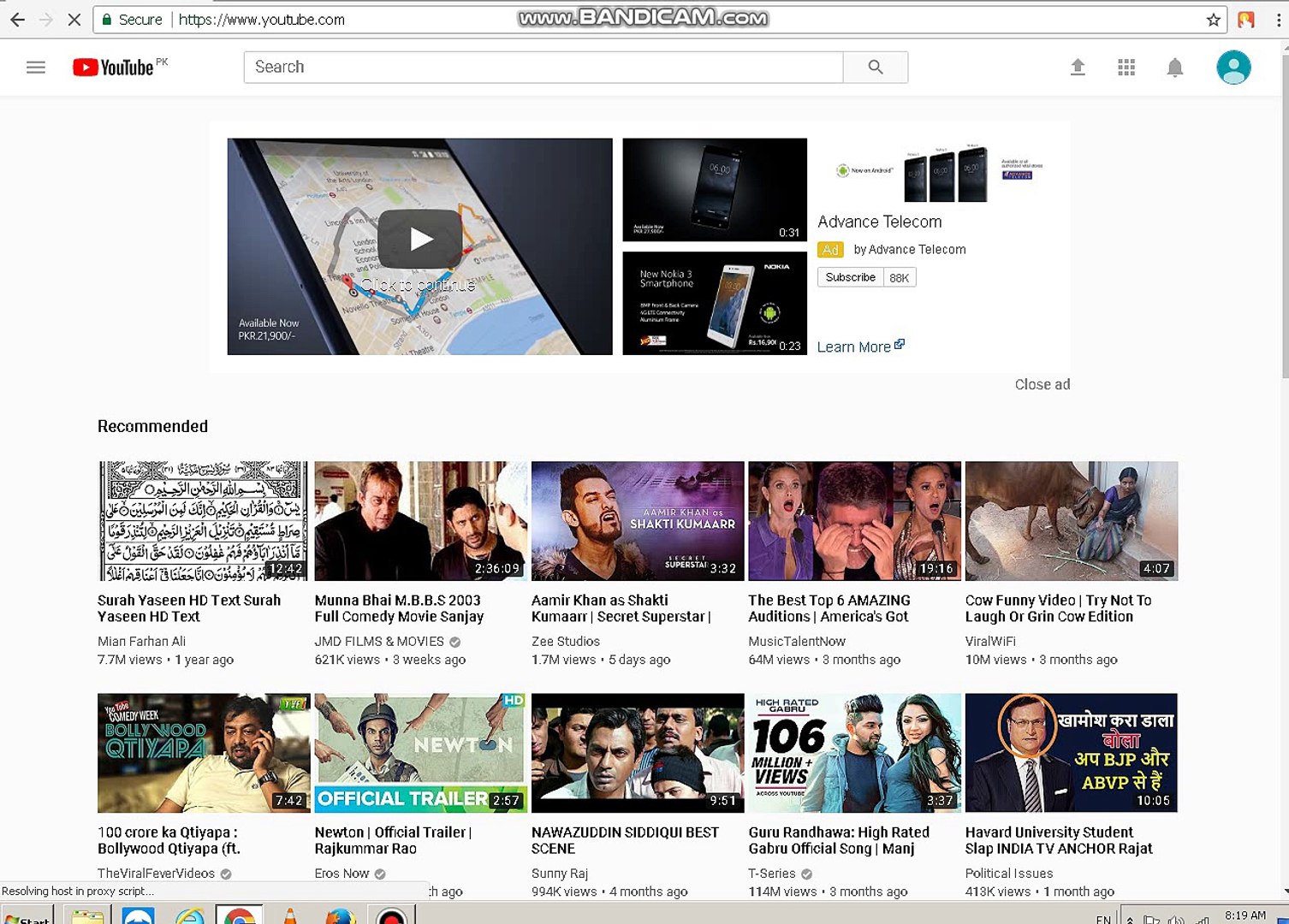Bookmark this page with the star icon
The height and width of the screenshot is (924, 1289).
(x=1213, y=20)
